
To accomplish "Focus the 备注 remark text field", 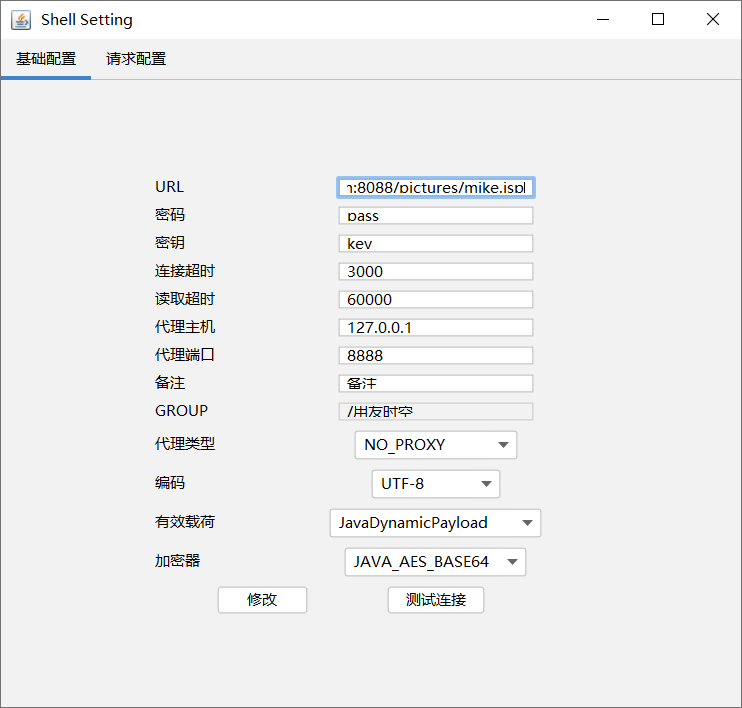I will click(435, 383).
